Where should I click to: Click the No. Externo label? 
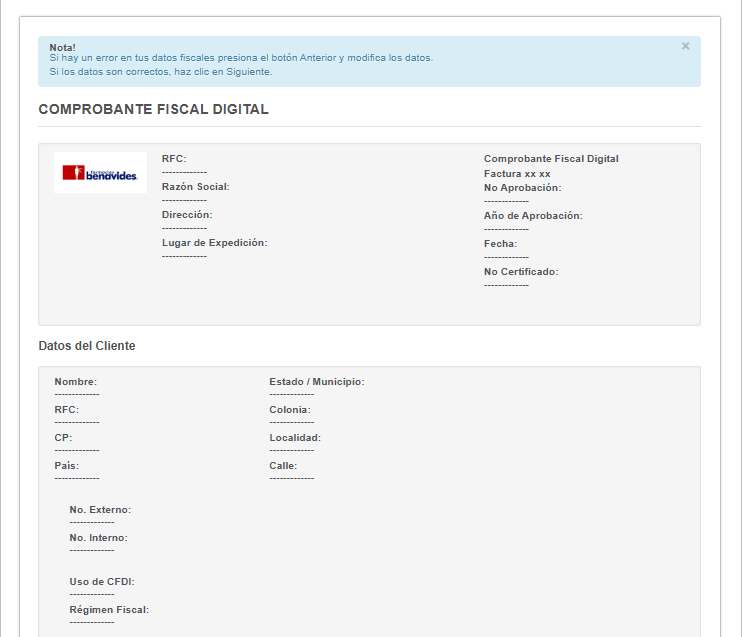[x=100, y=510]
